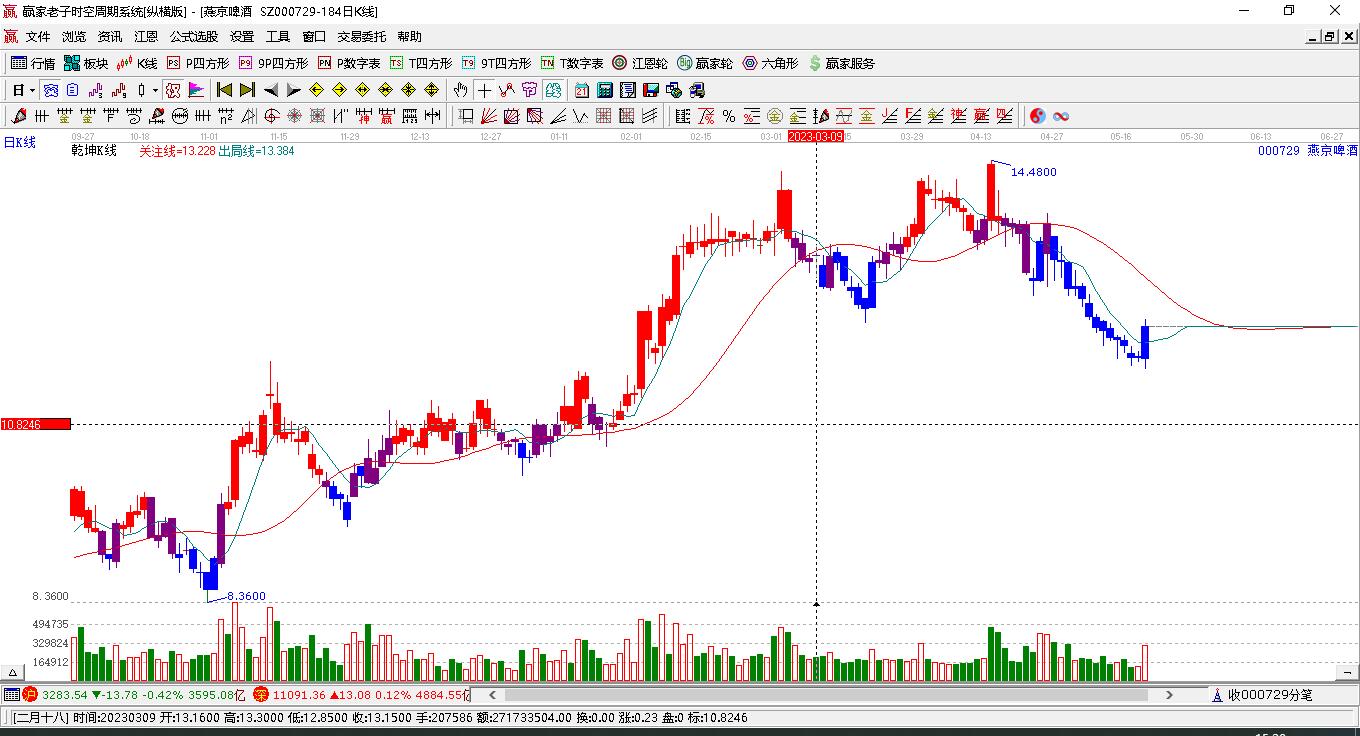The width and height of the screenshot is (1360, 736).
Task: Click the horizontal scrollbar right arrow
Action: (1170, 694)
